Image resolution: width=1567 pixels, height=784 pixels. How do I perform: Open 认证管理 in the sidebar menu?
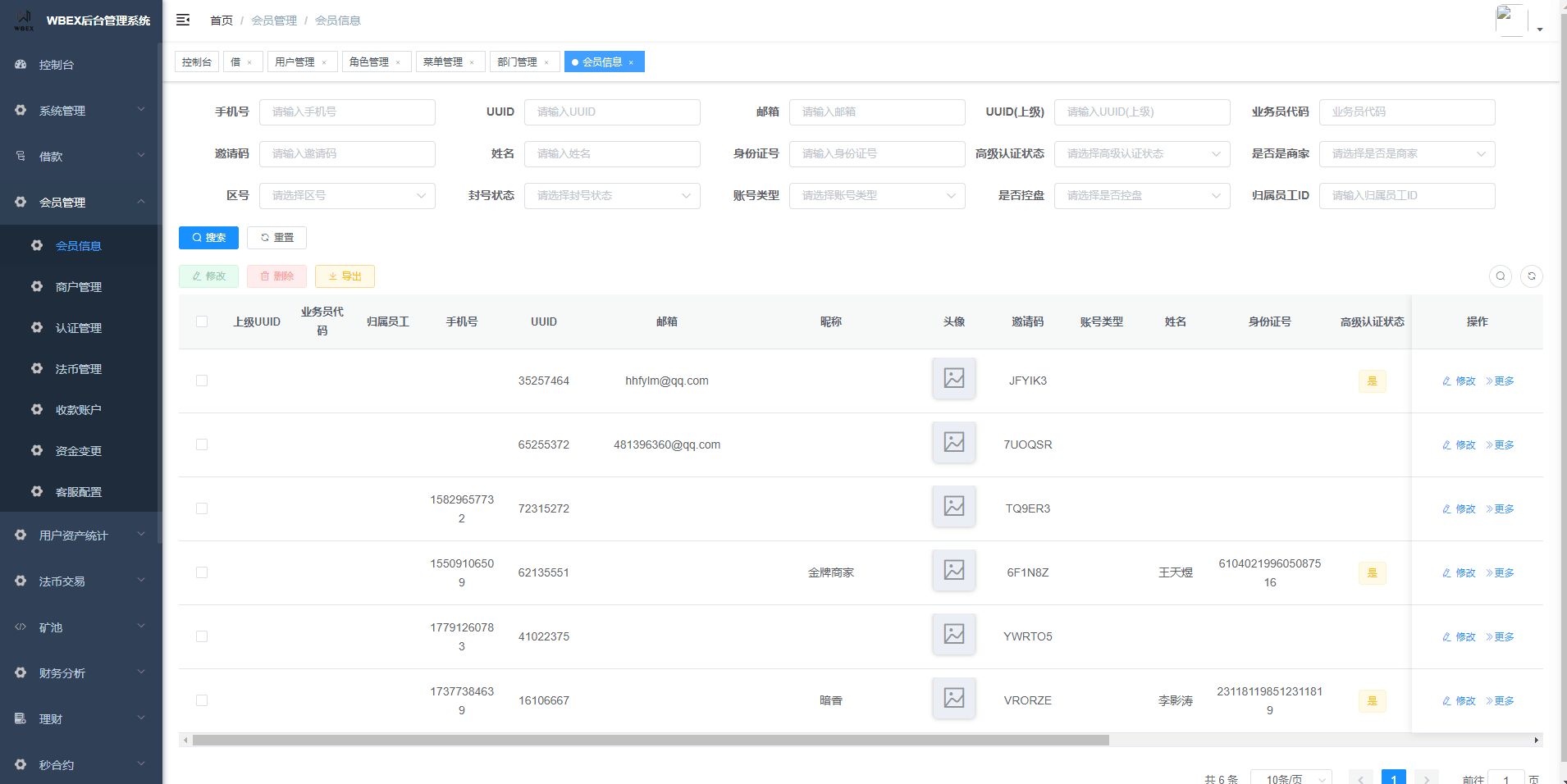[79, 328]
